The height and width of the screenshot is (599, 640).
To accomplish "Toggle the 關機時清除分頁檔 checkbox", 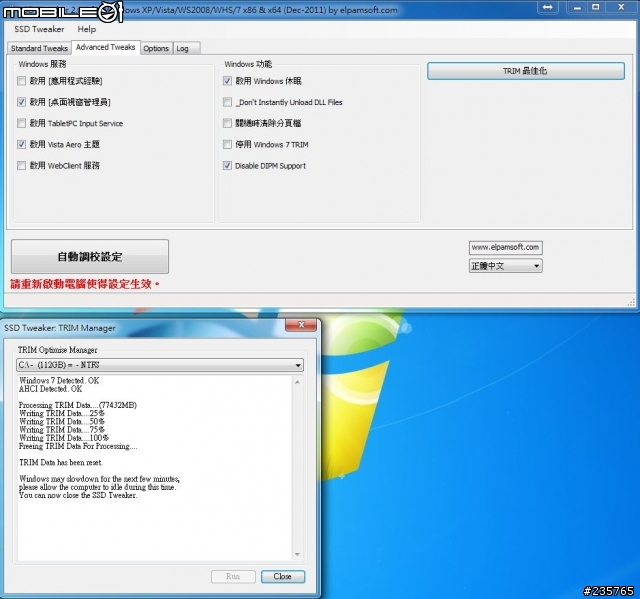I will pos(227,123).
